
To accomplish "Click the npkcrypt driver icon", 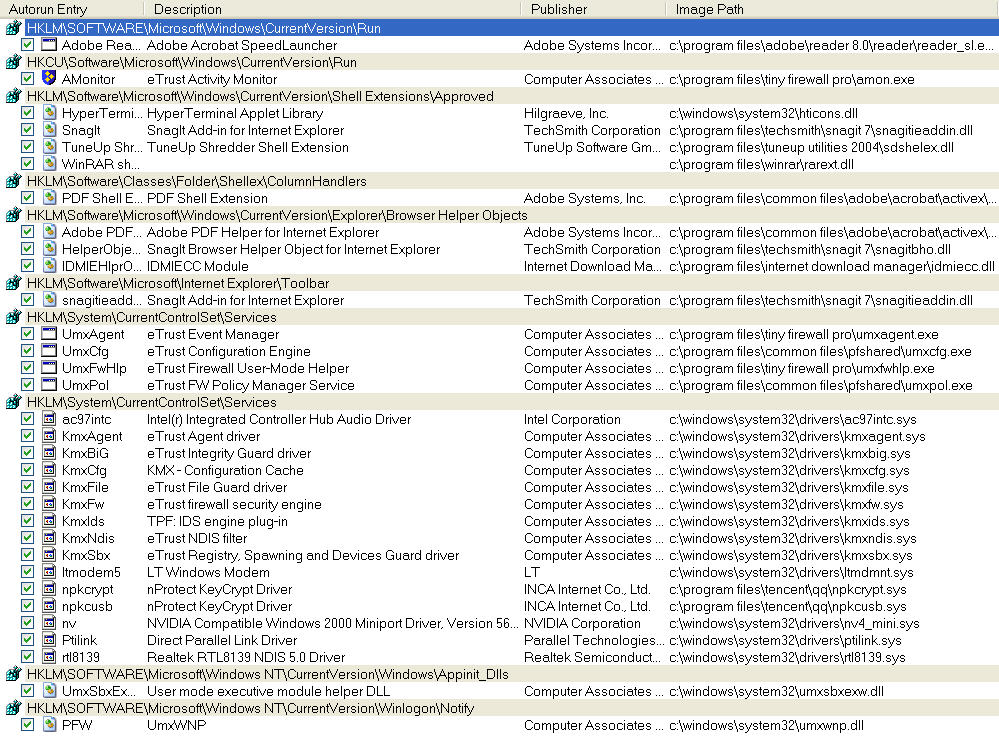I will pyautogui.click(x=49, y=589).
